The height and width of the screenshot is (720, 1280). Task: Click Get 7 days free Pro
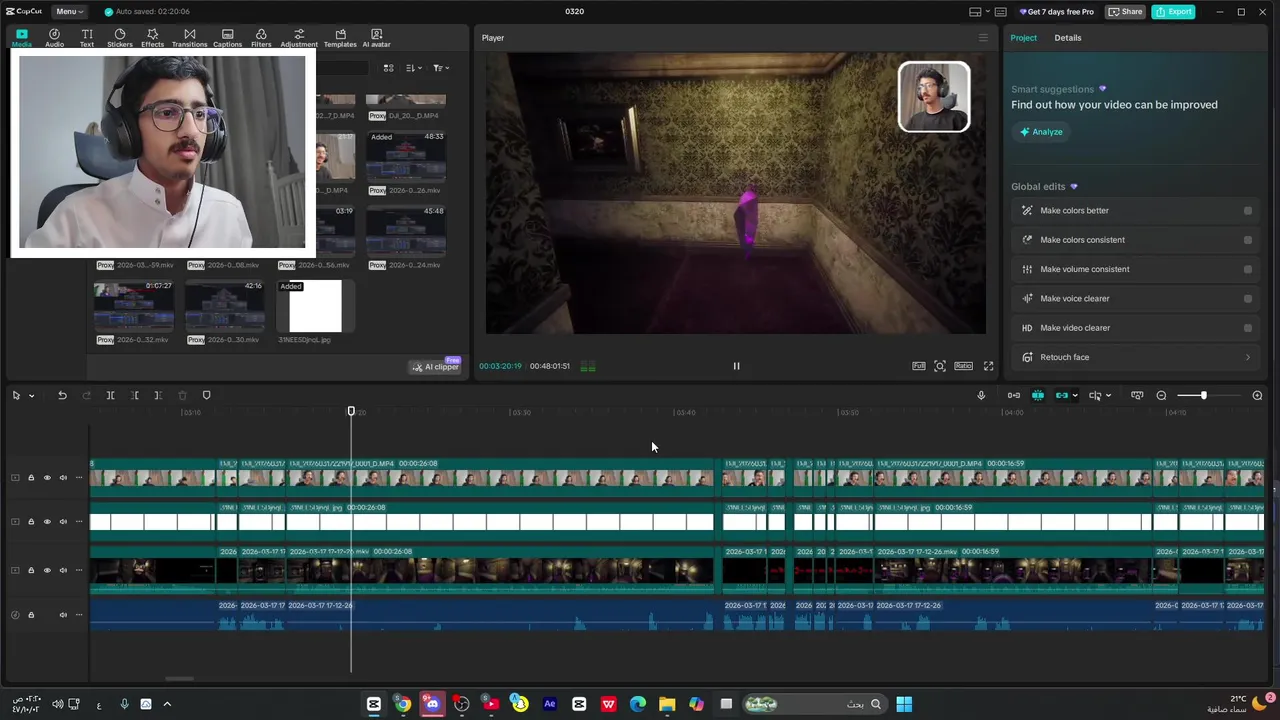point(1057,11)
